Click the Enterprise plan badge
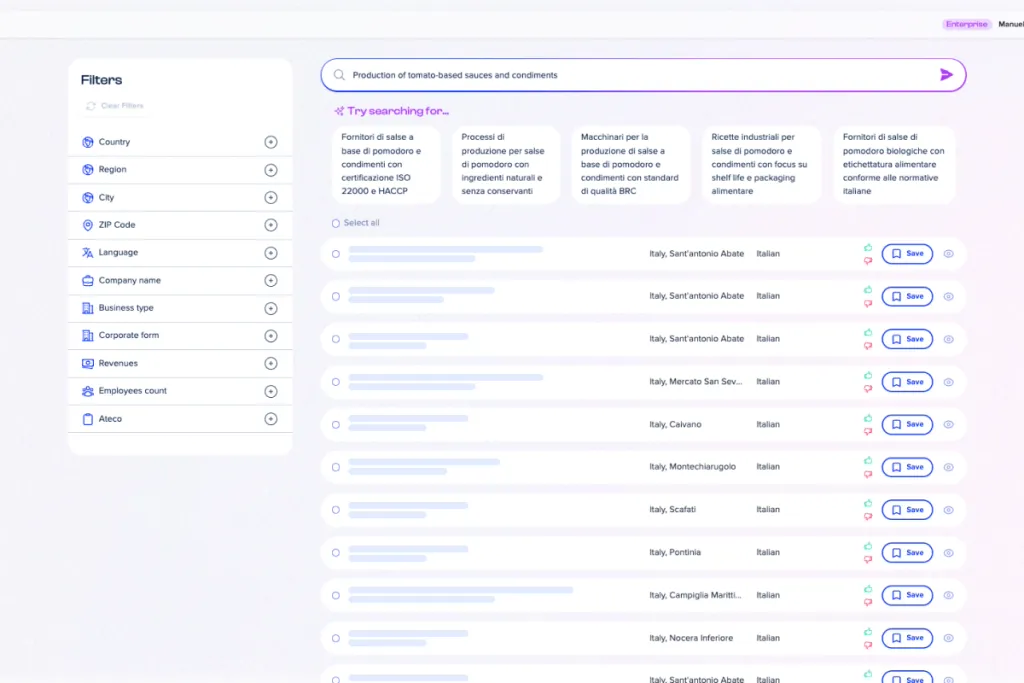The height and width of the screenshot is (683, 1024). 967,24
